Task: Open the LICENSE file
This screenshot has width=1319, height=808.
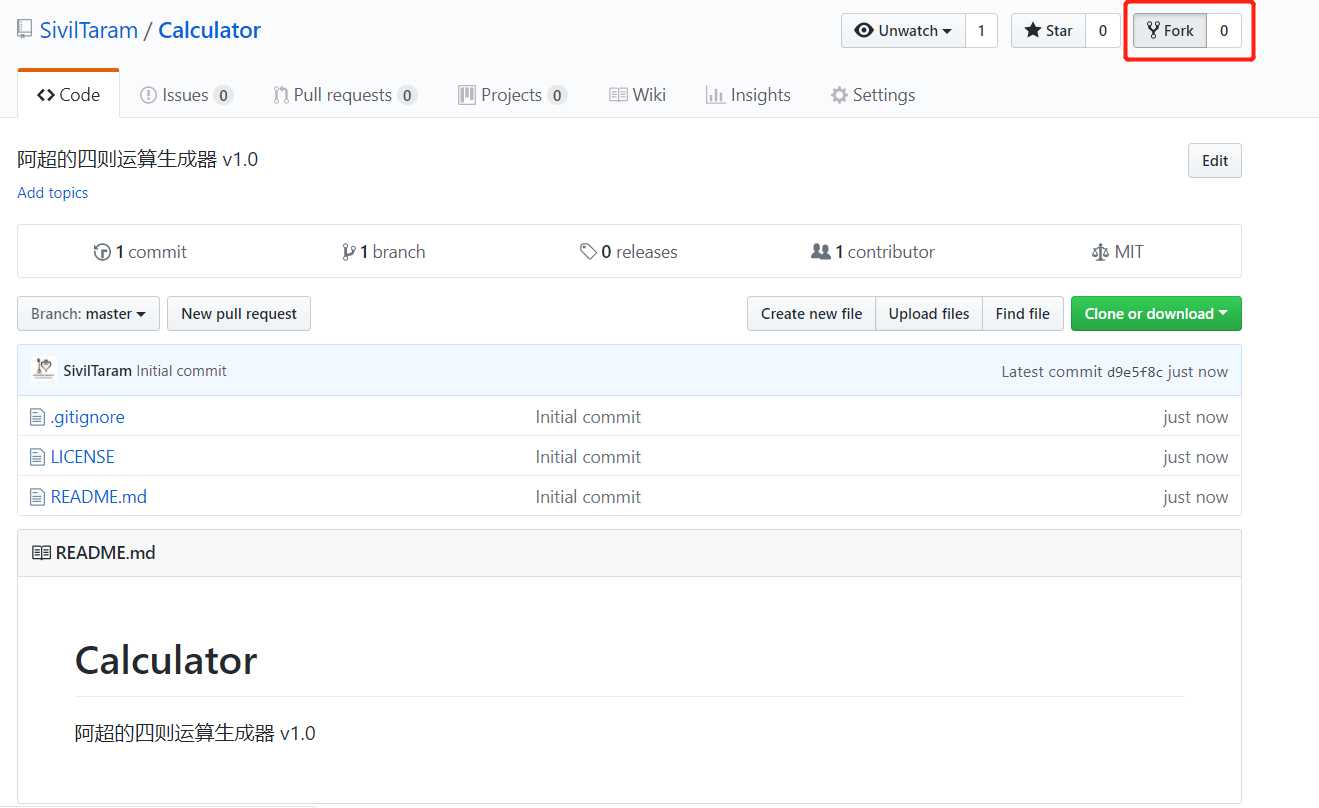Action: [83, 457]
